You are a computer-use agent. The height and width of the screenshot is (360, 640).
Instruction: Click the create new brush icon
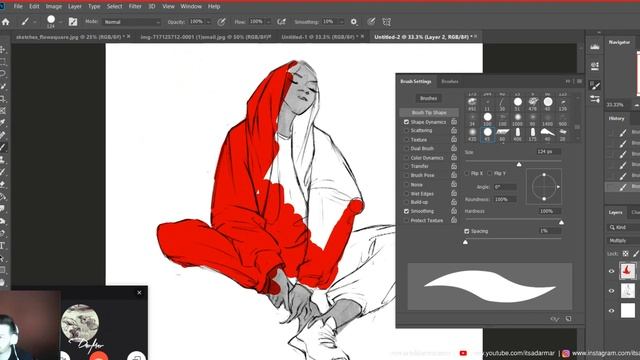click(568, 319)
